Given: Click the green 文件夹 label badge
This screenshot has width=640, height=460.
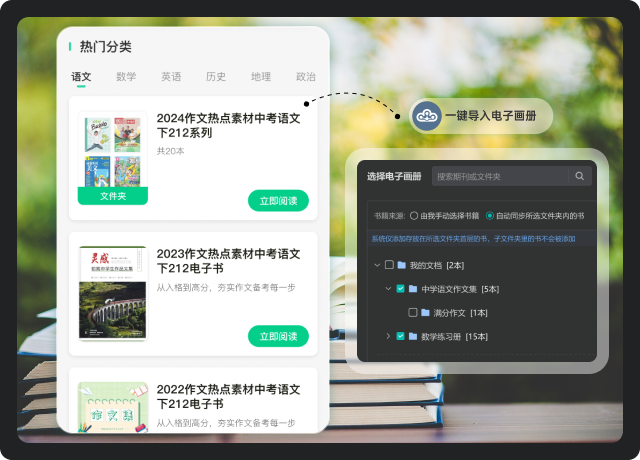Looking at the screenshot, I should 113,196.
